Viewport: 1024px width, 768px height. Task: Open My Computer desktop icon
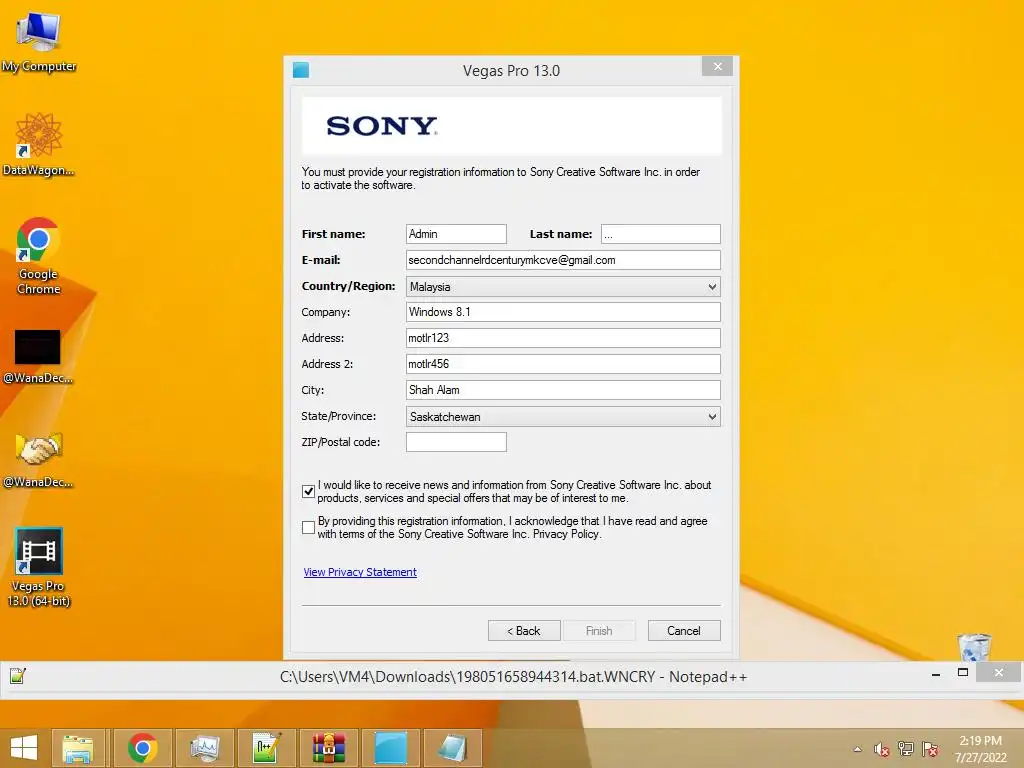click(38, 42)
